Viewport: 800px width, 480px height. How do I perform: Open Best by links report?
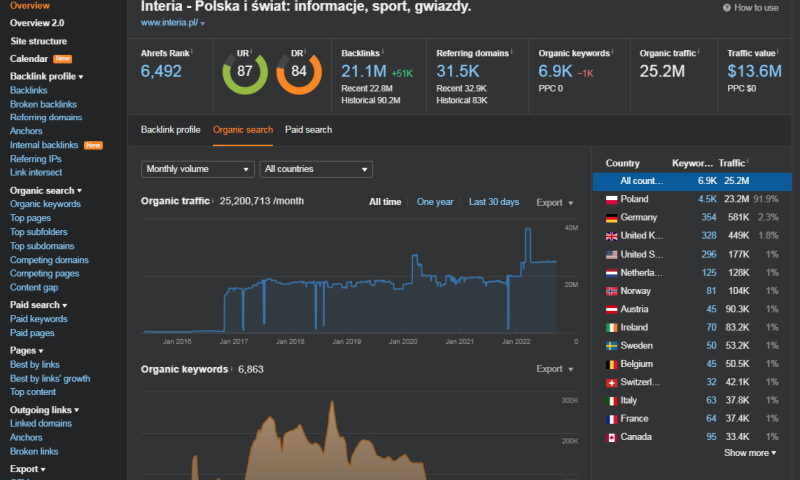(35, 365)
